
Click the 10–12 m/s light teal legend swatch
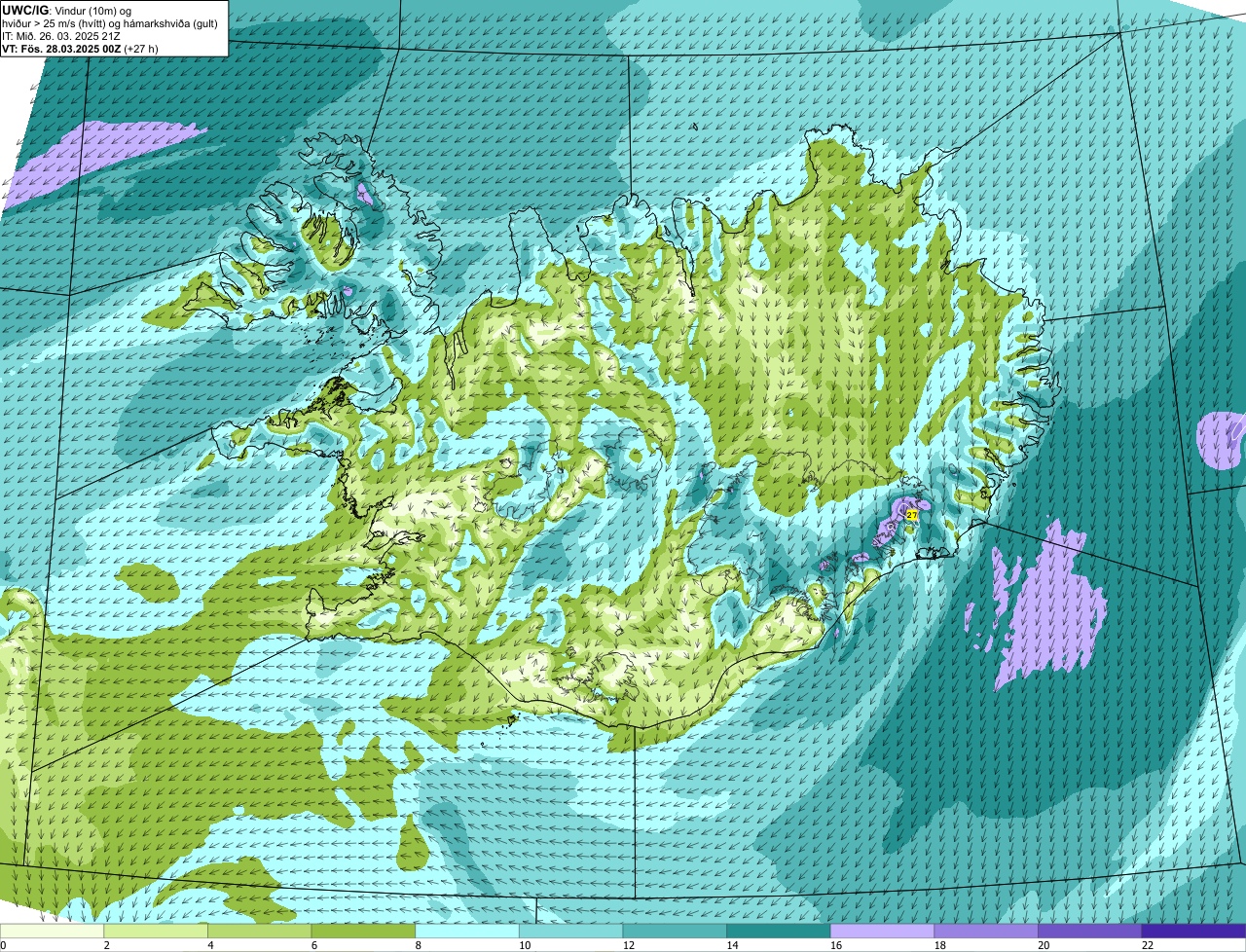tap(570, 931)
